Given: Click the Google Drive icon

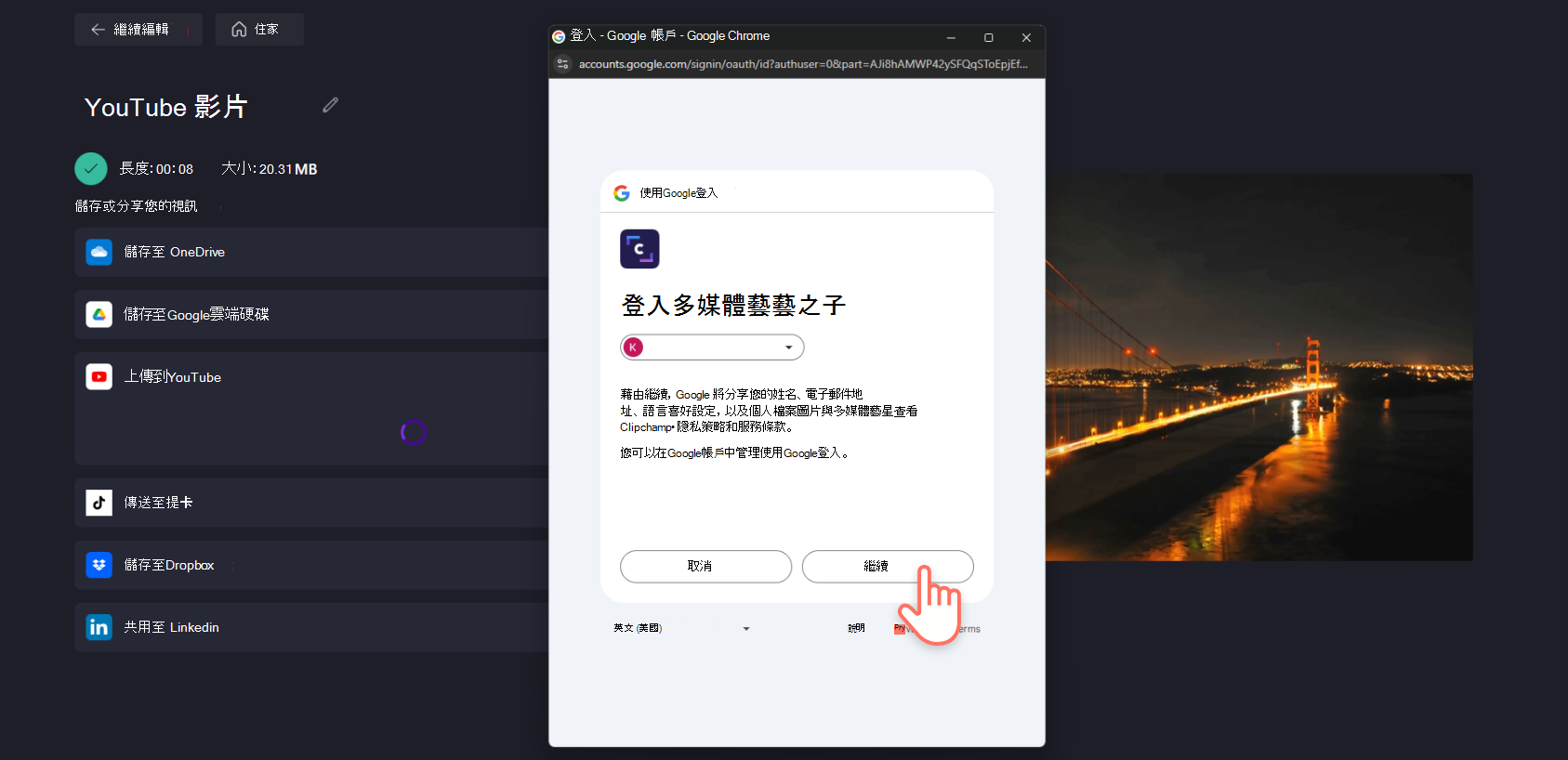Looking at the screenshot, I should [x=99, y=314].
